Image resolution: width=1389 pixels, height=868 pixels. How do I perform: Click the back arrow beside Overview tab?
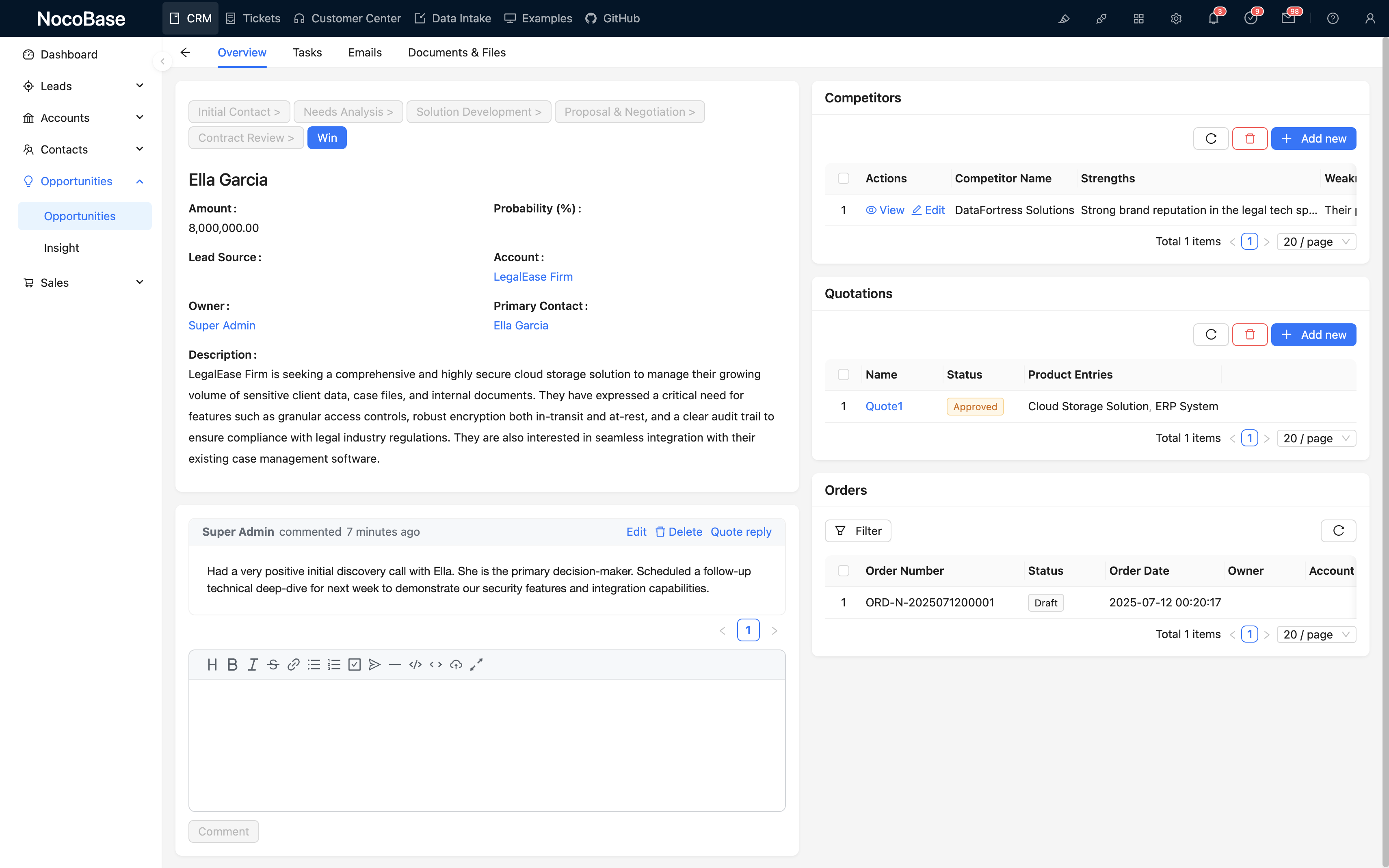(185, 52)
